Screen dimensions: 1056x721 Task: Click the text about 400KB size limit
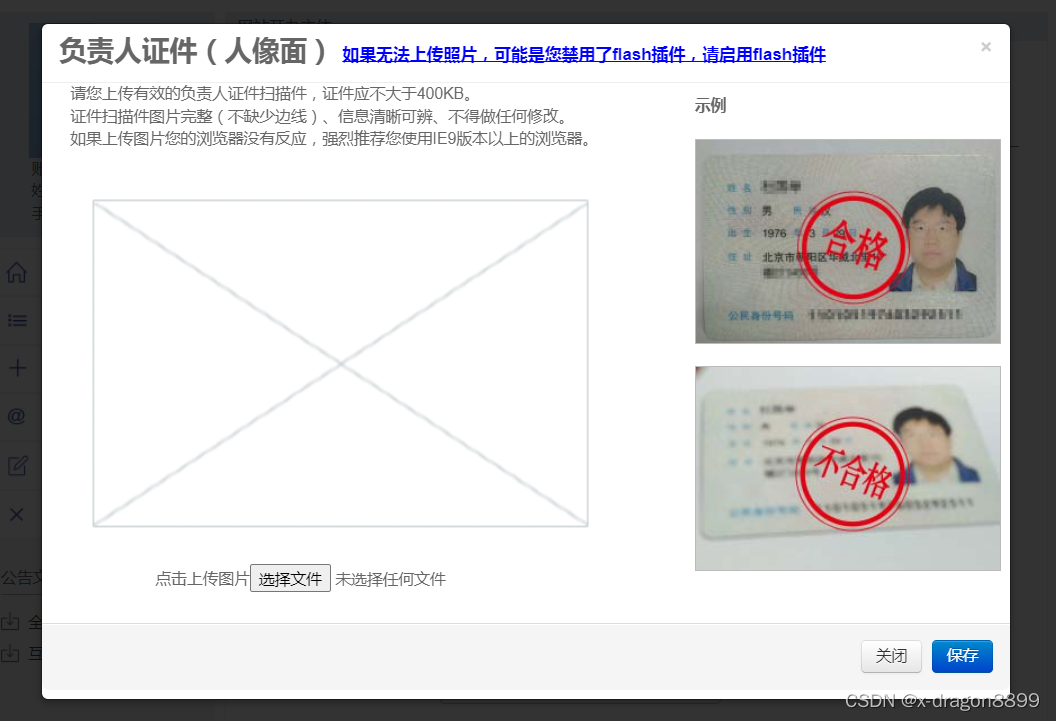[271, 94]
